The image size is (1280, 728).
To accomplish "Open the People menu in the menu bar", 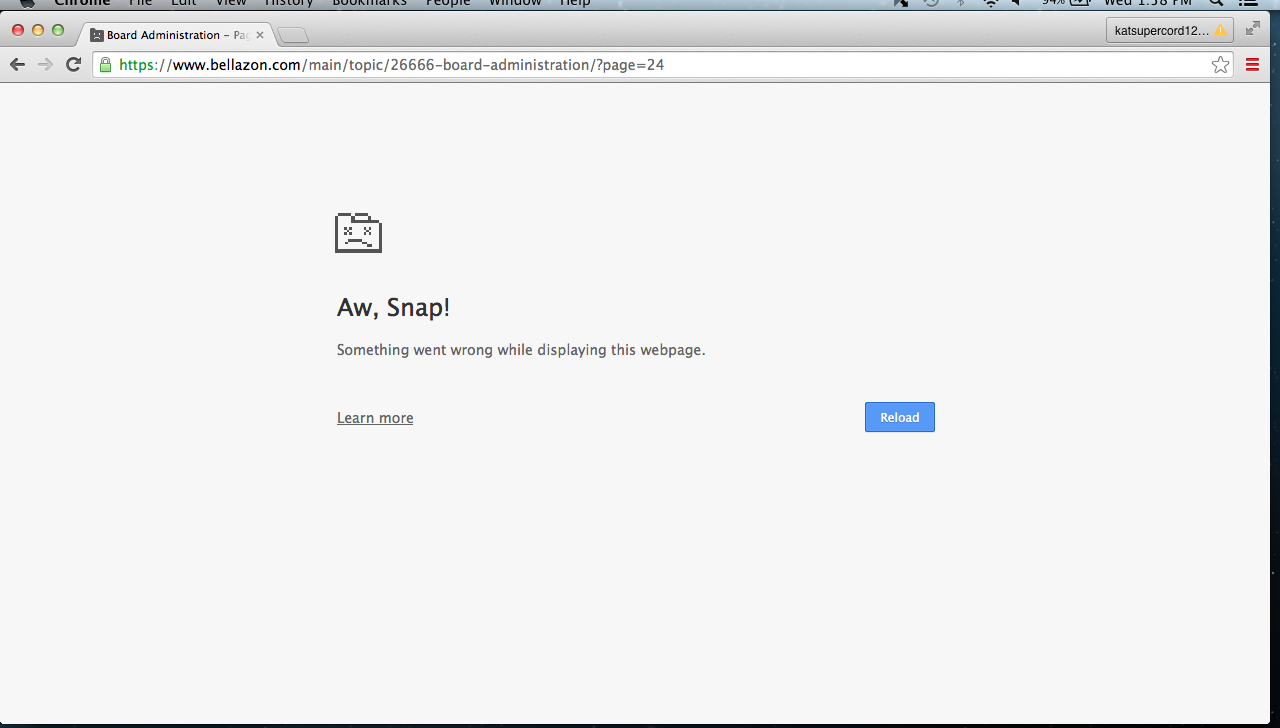I will pos(448,3).
